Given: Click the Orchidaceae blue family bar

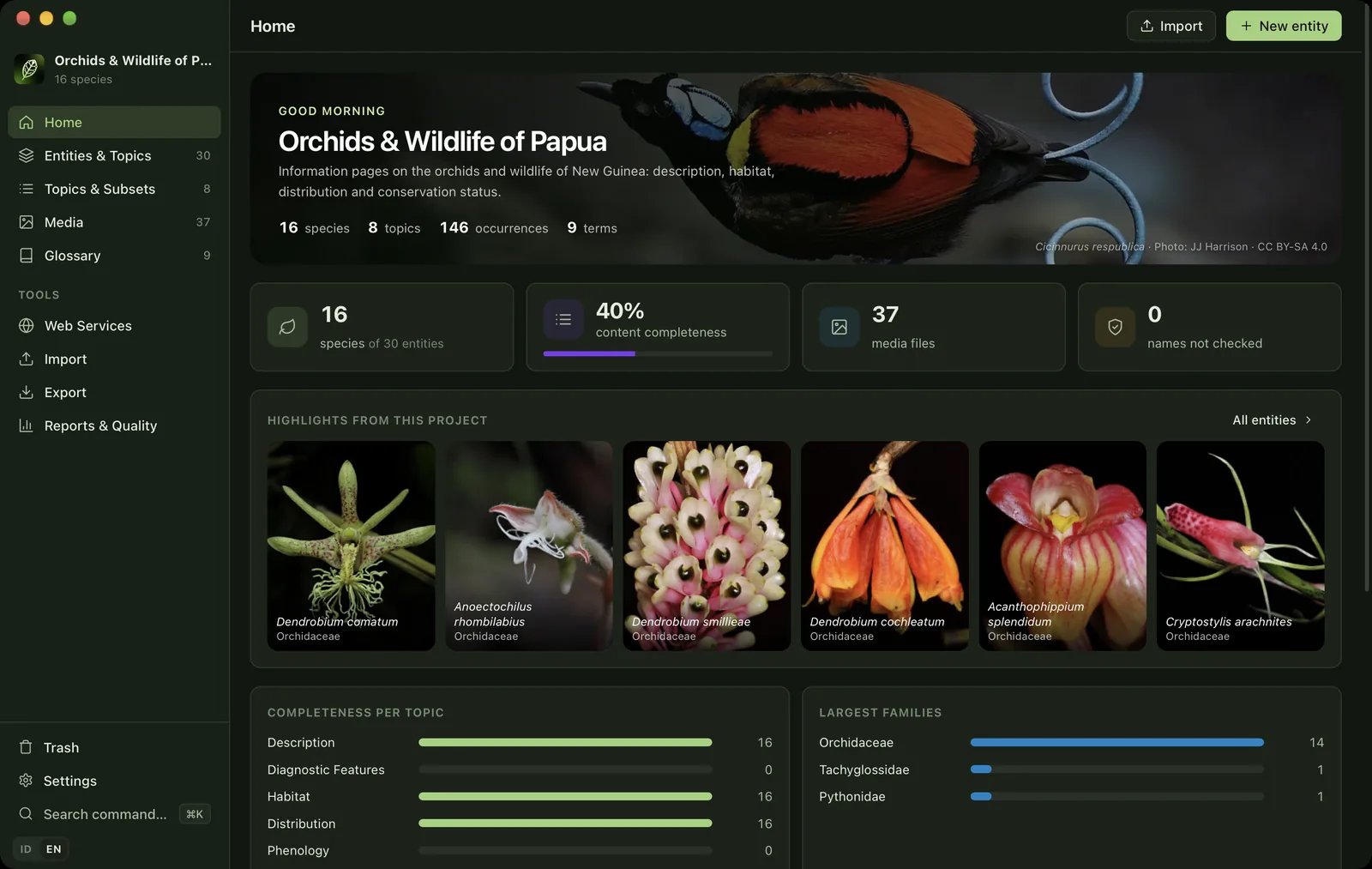Looking at the screenshot, I should (1117, 743).
